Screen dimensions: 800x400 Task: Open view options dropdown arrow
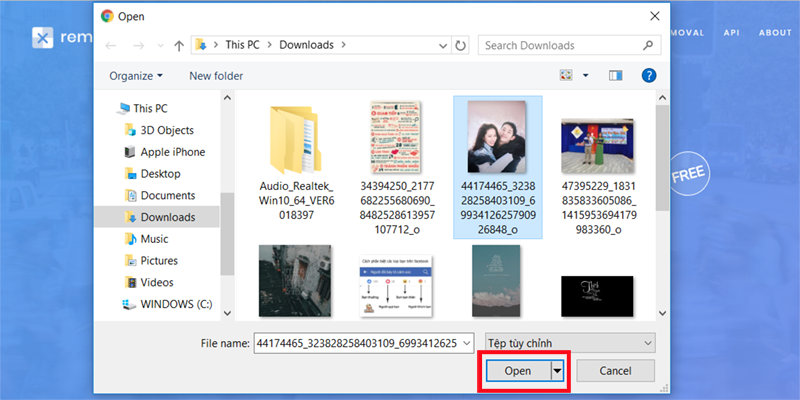pos(585,76)
